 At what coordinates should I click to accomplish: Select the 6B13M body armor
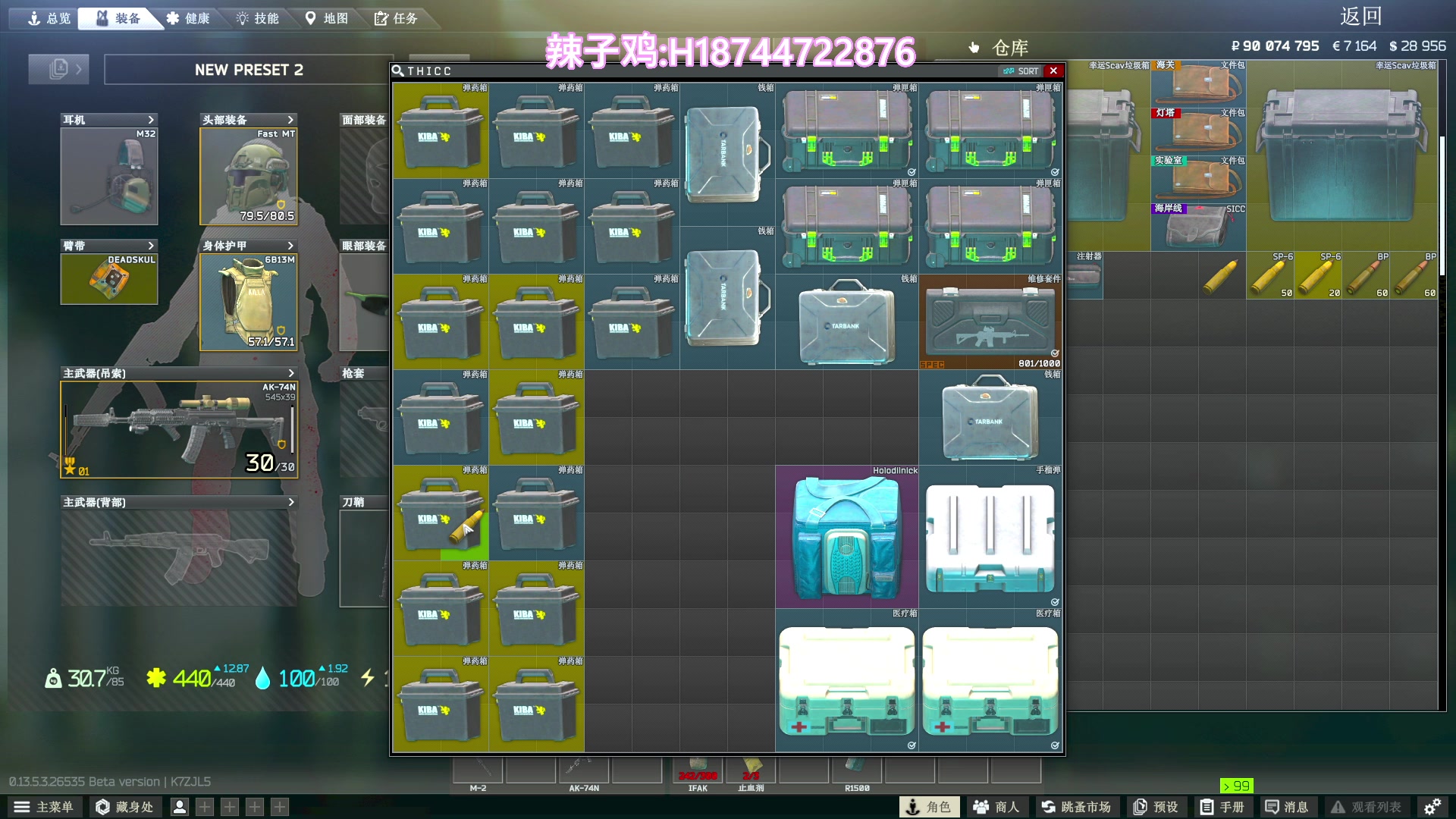(x=249, y=302)
